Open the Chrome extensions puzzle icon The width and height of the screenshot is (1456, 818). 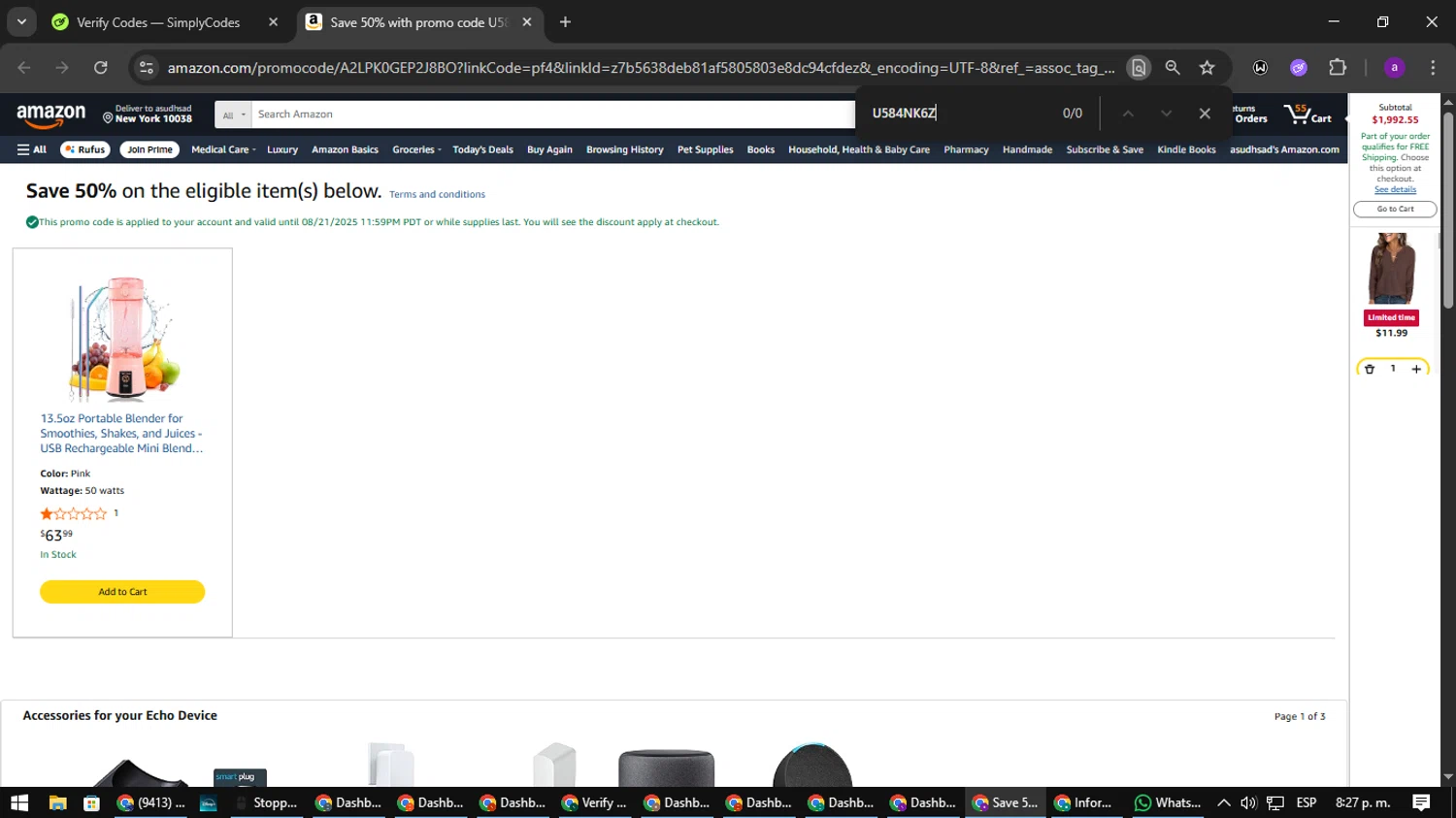pyautogui.click(x=1338, y=67)
